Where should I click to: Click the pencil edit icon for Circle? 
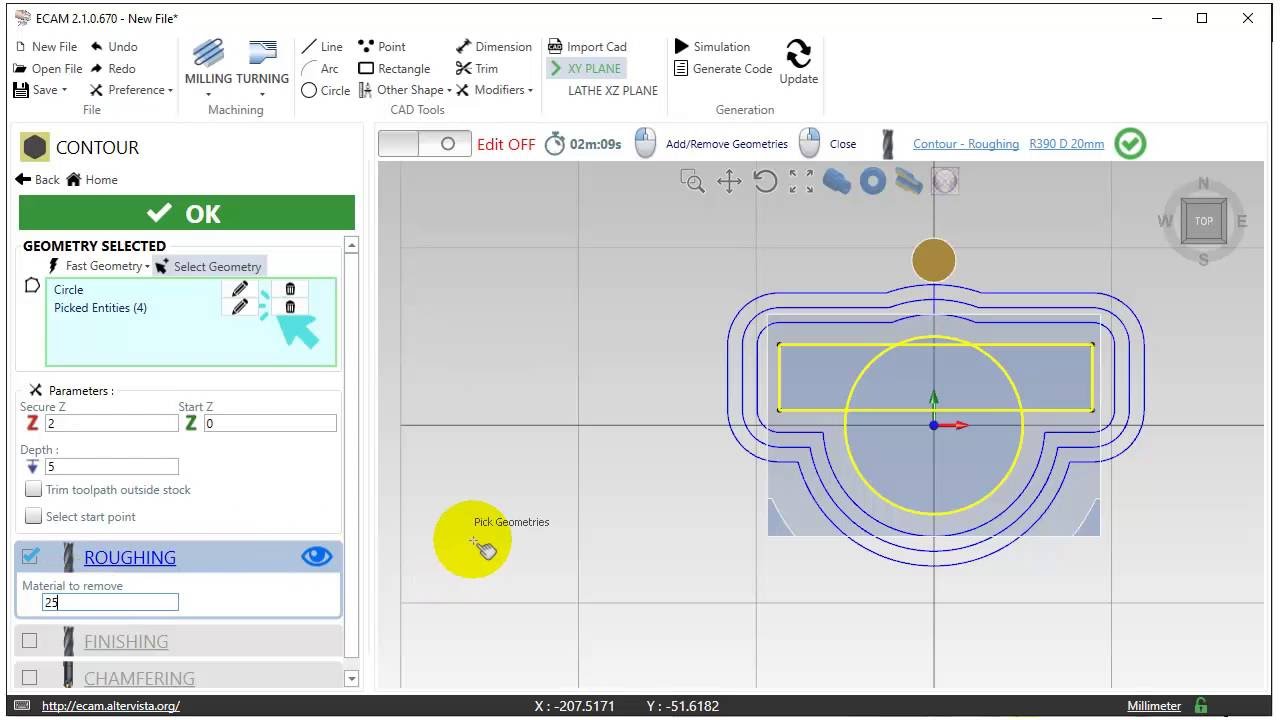tap(239, 289)
